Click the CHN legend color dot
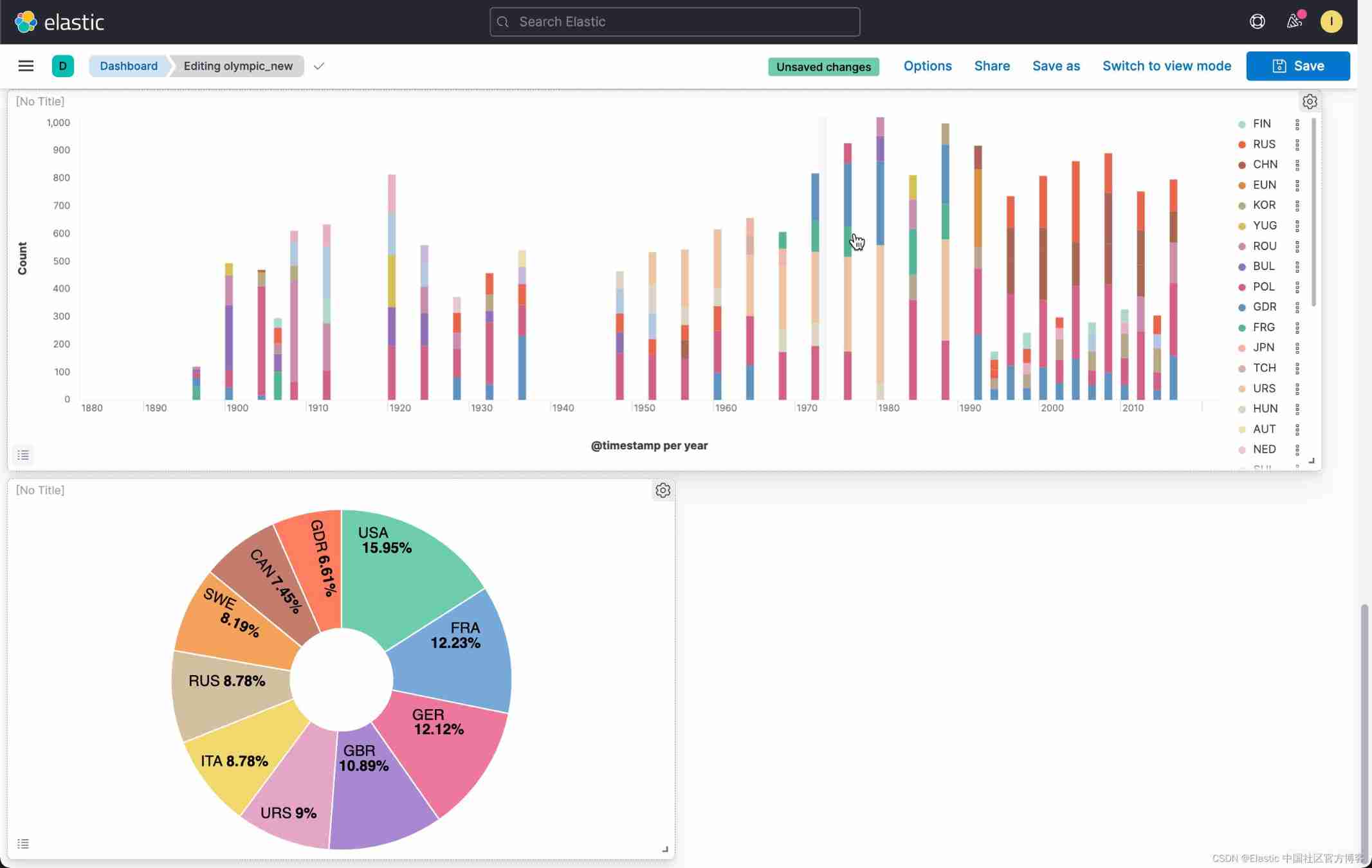This screenshot has height=868, width=1372. (1241, 165)
